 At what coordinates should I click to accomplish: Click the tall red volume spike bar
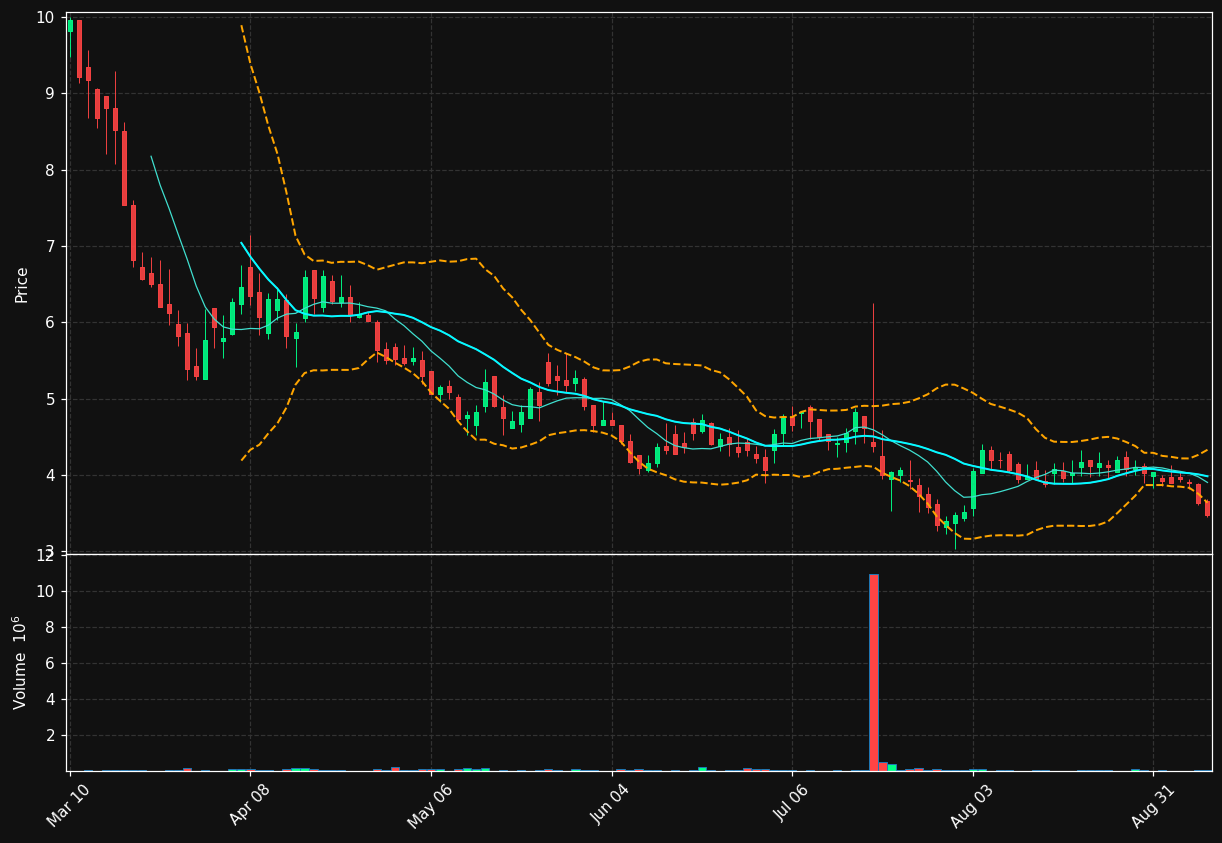click(x=873, y=672)
